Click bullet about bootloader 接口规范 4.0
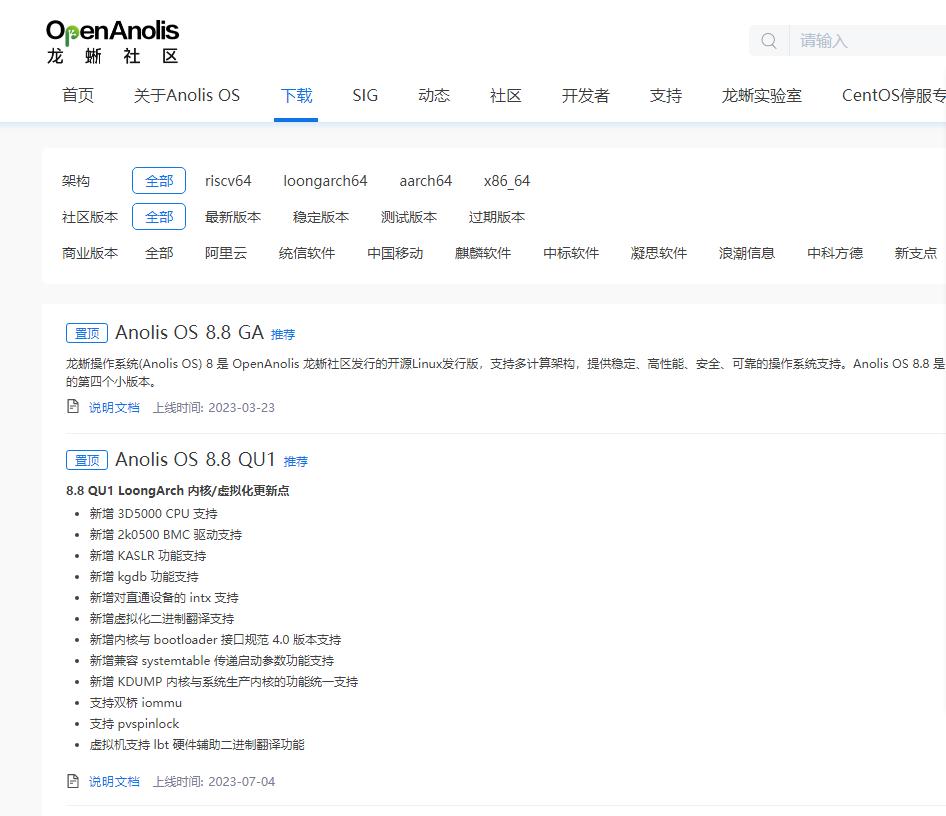This screenshot has height=816, width=946. coord(215,640)
